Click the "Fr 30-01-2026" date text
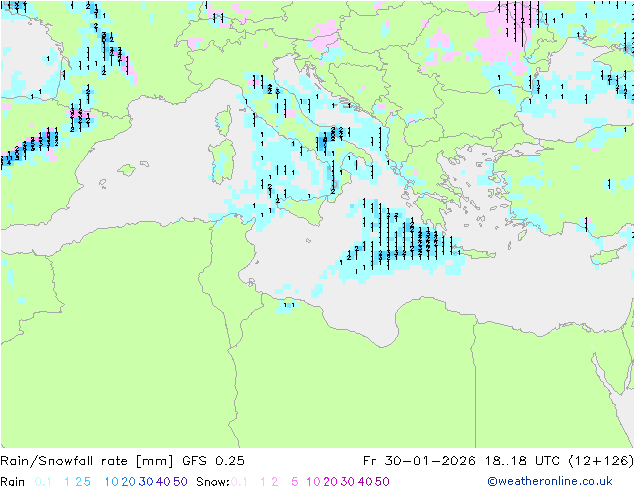This screenshot has width=634, height=490. pyautogui.click(x=419, y=461)
